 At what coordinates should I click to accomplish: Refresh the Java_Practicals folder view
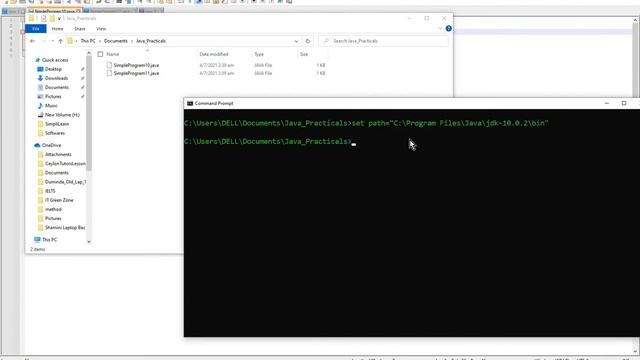(x=308, y=41)
